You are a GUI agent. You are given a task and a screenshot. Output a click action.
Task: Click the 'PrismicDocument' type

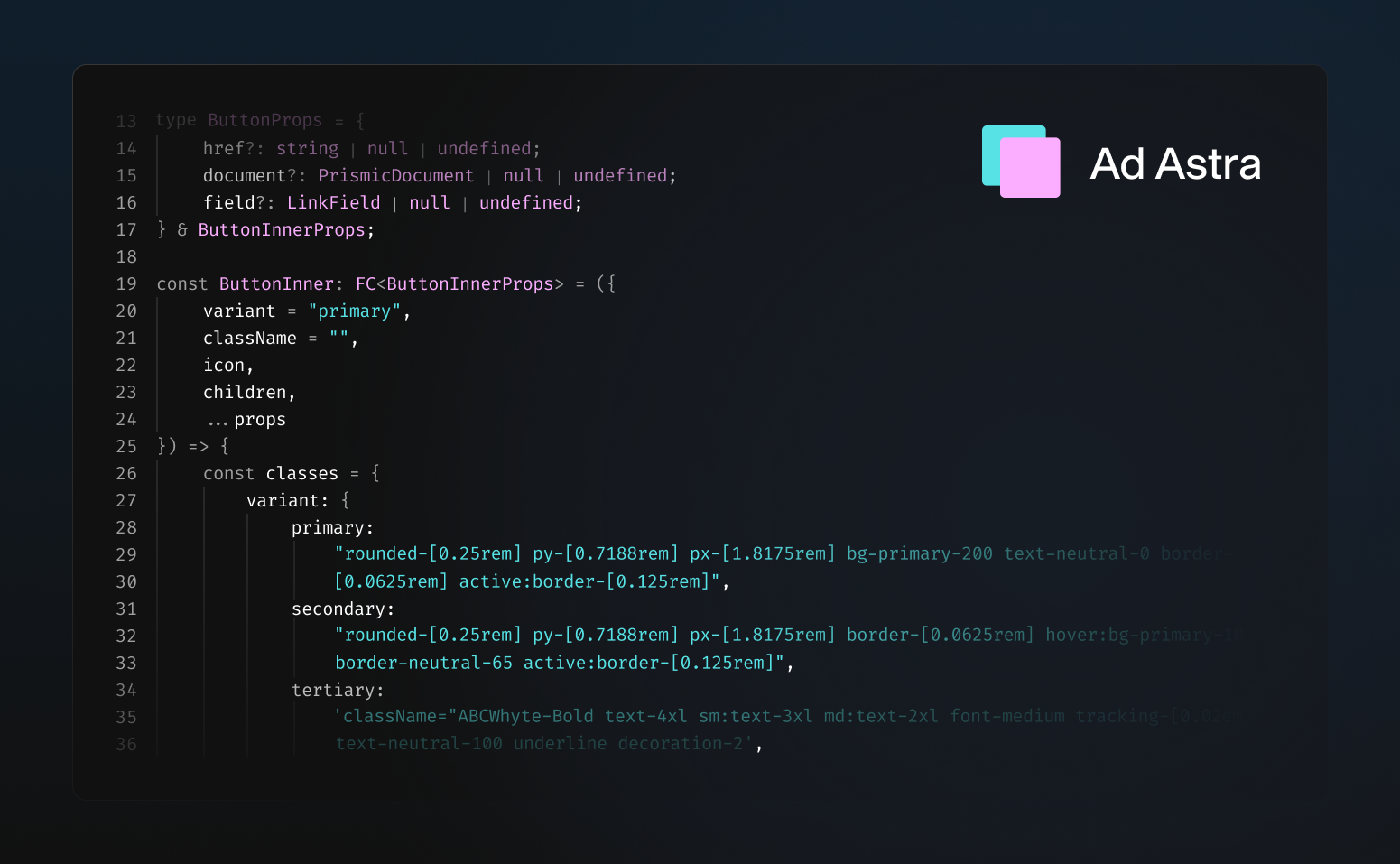pos(395,175)
